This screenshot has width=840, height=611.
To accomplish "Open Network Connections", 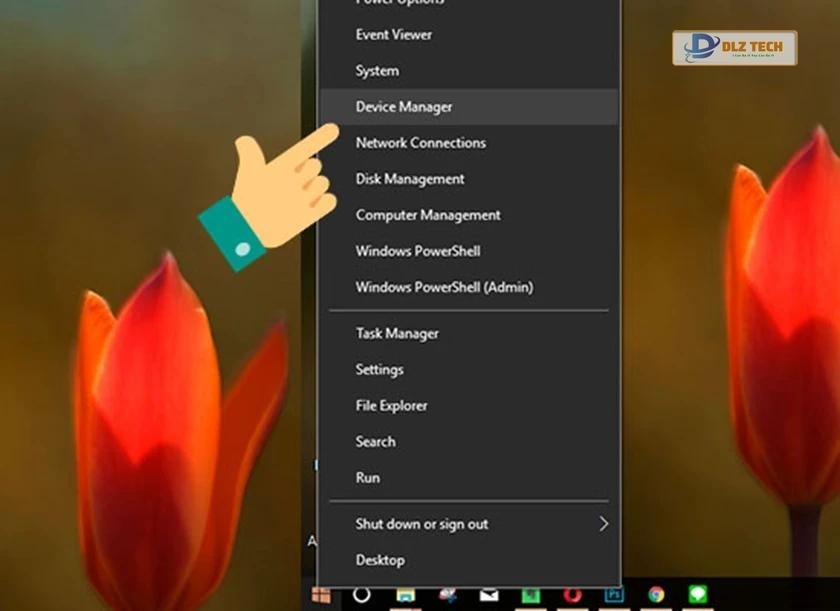I will [420, 143].
